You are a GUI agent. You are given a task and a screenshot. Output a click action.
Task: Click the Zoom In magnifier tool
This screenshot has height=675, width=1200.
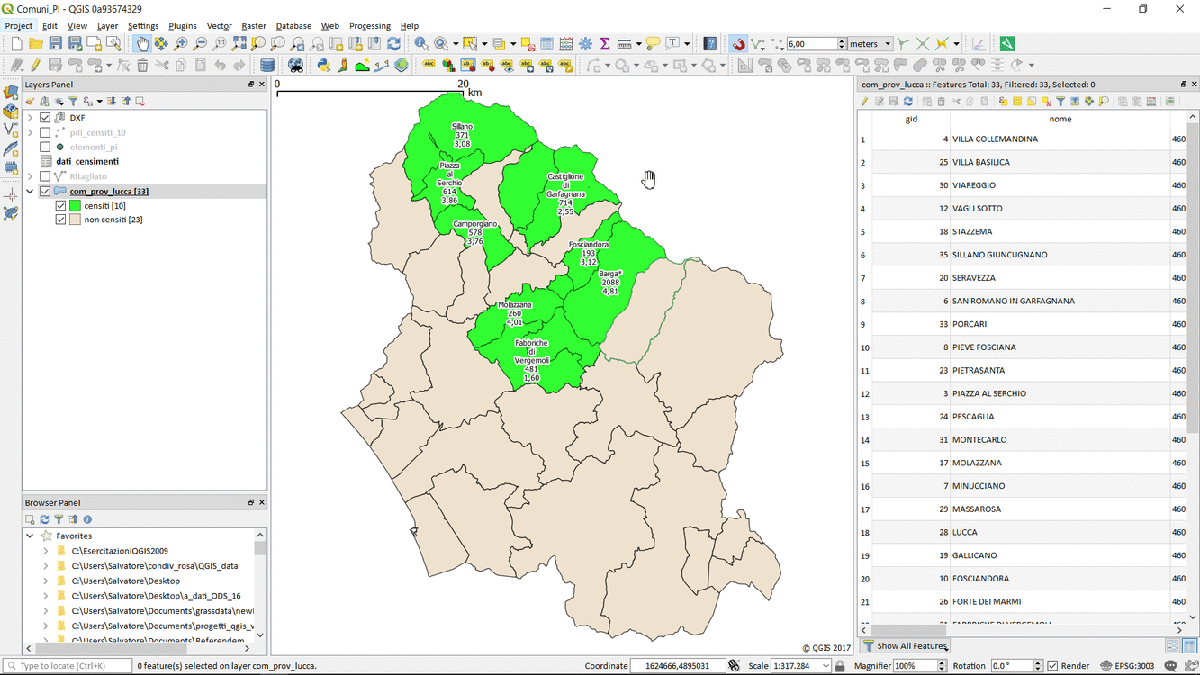click(181, 44)
